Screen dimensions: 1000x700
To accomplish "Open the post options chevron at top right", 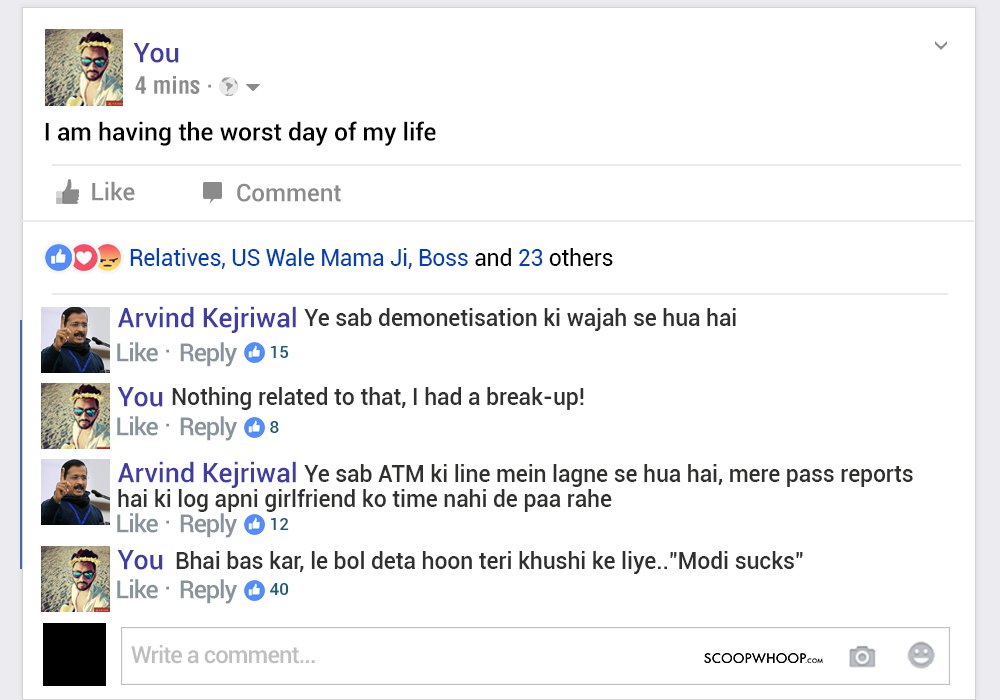I will click(941, 45).
